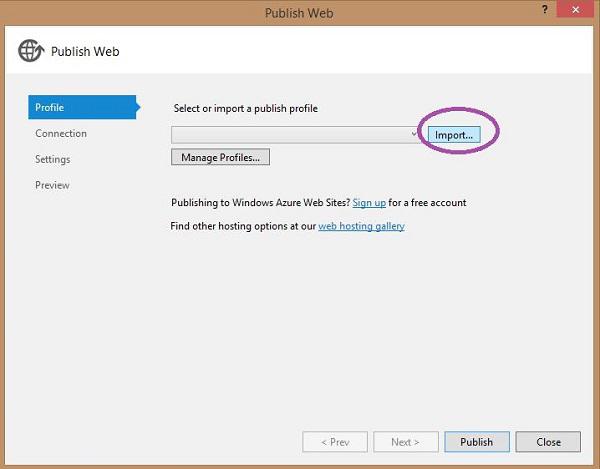Click the 'Publish Web' header heading text

(85, 52)
